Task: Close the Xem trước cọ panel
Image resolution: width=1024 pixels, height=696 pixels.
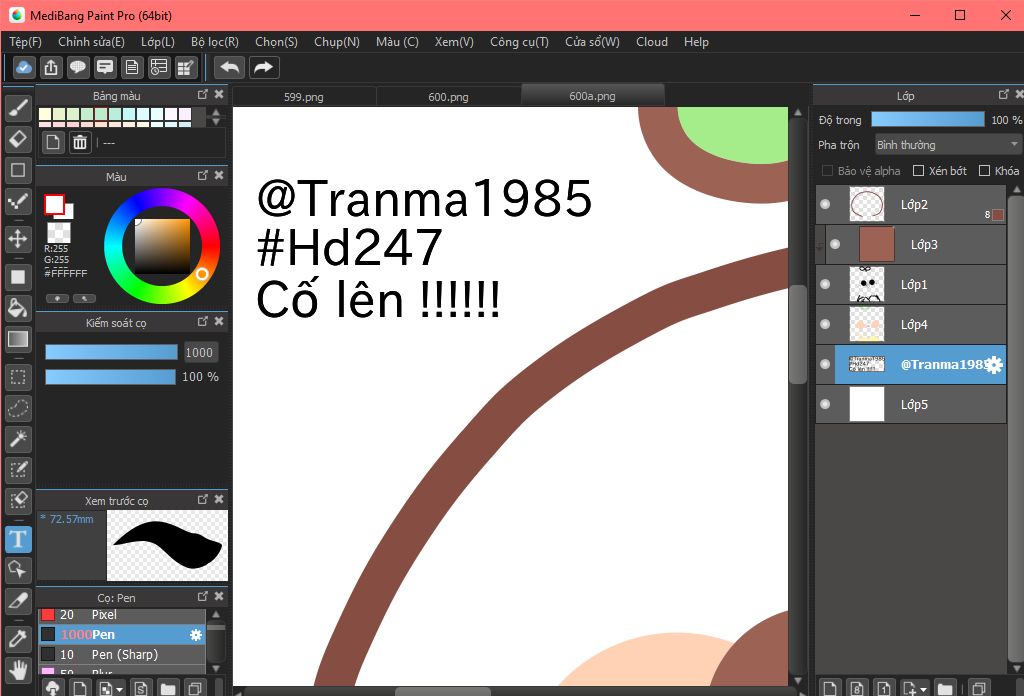Action: [219, 499]
